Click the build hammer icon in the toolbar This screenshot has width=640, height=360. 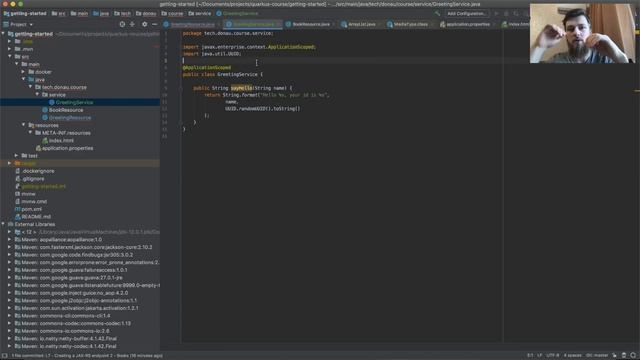pyautogui.click(x=437, y=13)
